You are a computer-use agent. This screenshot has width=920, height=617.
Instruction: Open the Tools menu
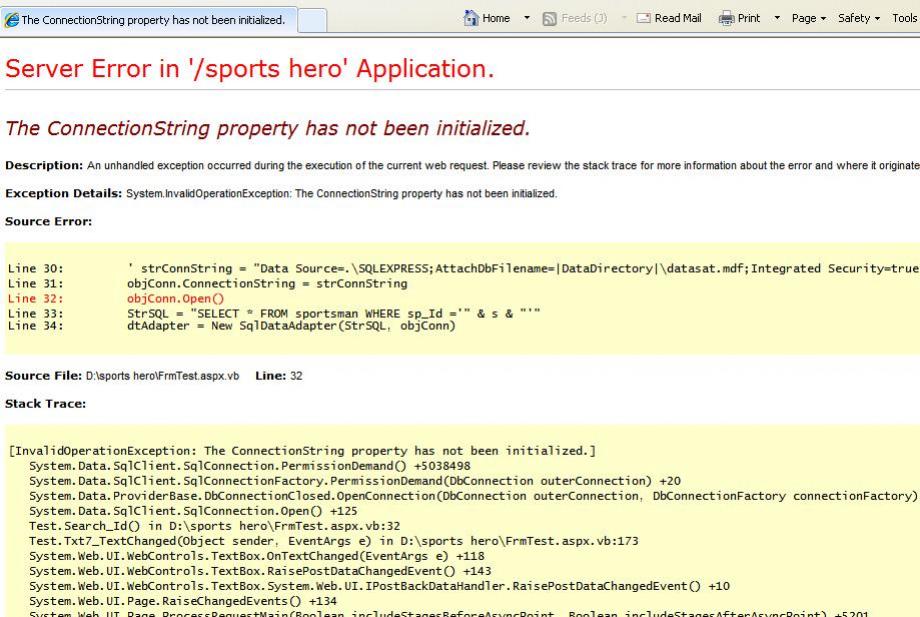905,18
